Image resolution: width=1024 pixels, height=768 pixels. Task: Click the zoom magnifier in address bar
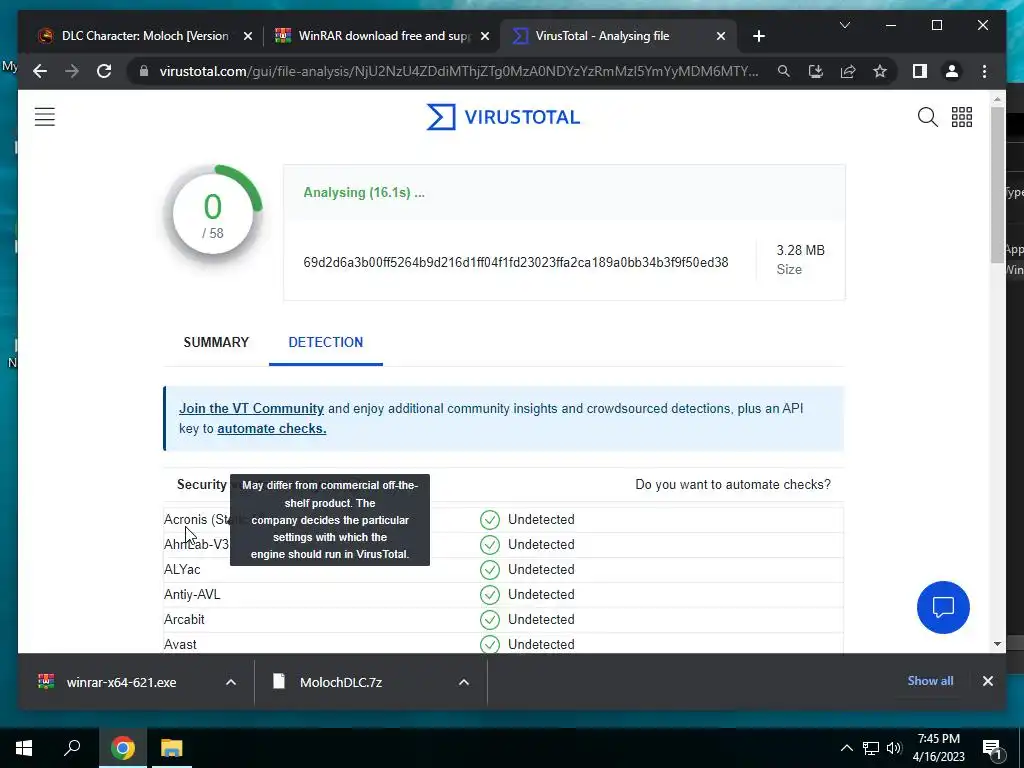coord(784,71)
